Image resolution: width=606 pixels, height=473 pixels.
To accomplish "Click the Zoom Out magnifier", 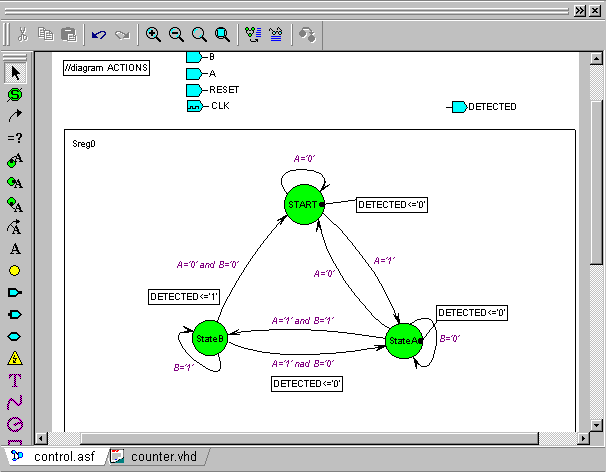I will 176,34.
